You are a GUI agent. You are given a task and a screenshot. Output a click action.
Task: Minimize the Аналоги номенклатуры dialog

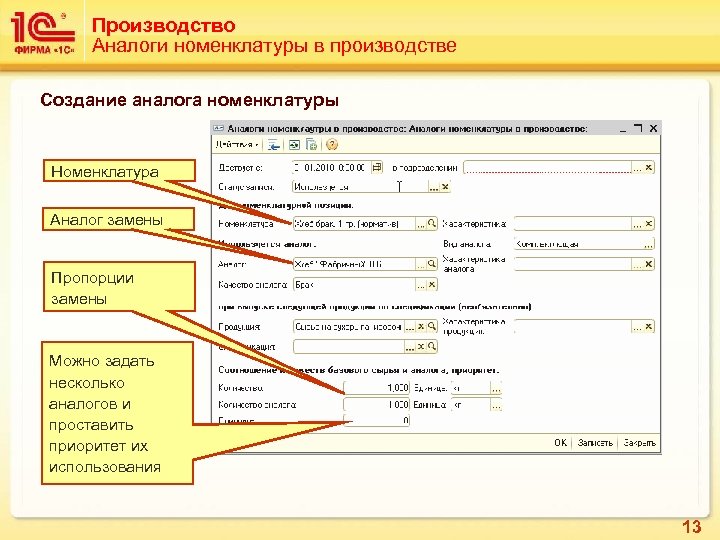point(623,129)
